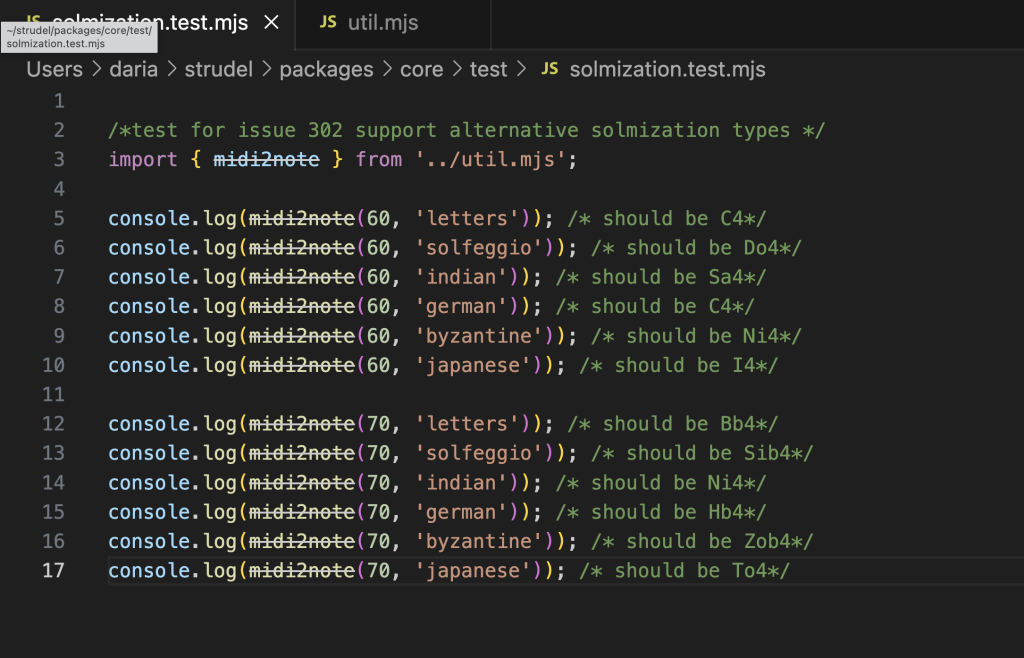
Task: Click line number 17 in the gutter
Action: pos(54,571)
